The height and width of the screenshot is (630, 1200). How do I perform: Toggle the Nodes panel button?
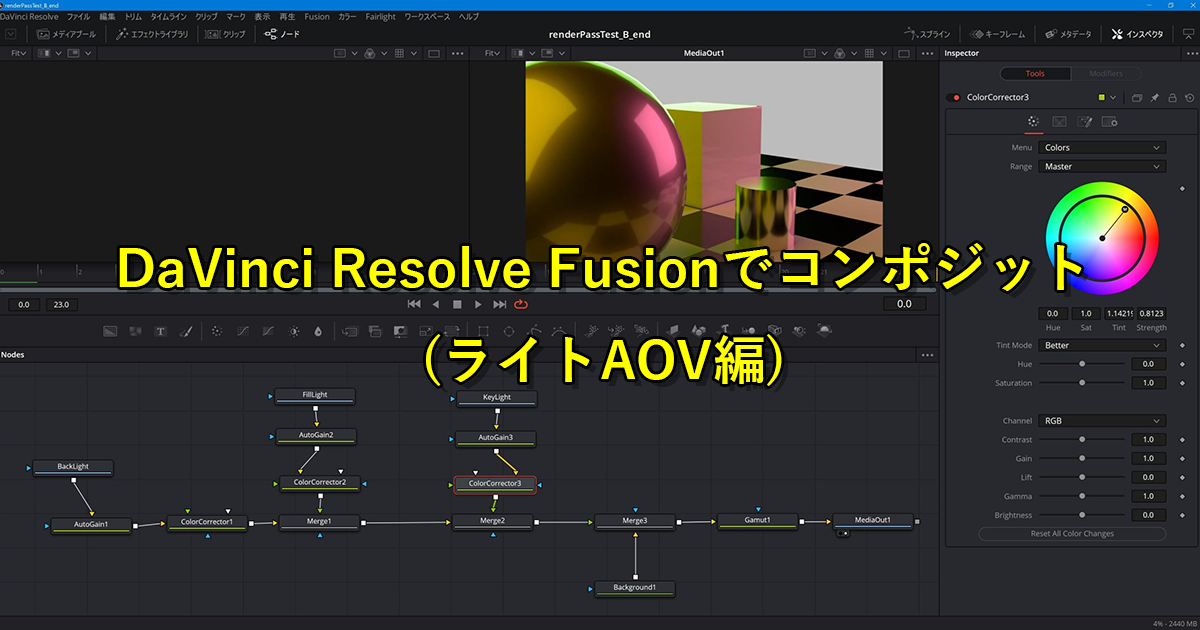282,34
